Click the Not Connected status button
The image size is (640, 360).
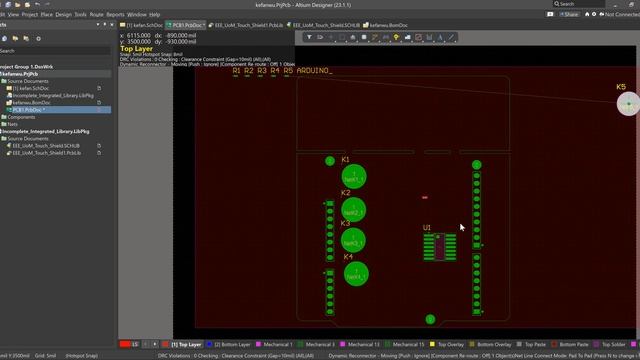click(x=619, y=14)
